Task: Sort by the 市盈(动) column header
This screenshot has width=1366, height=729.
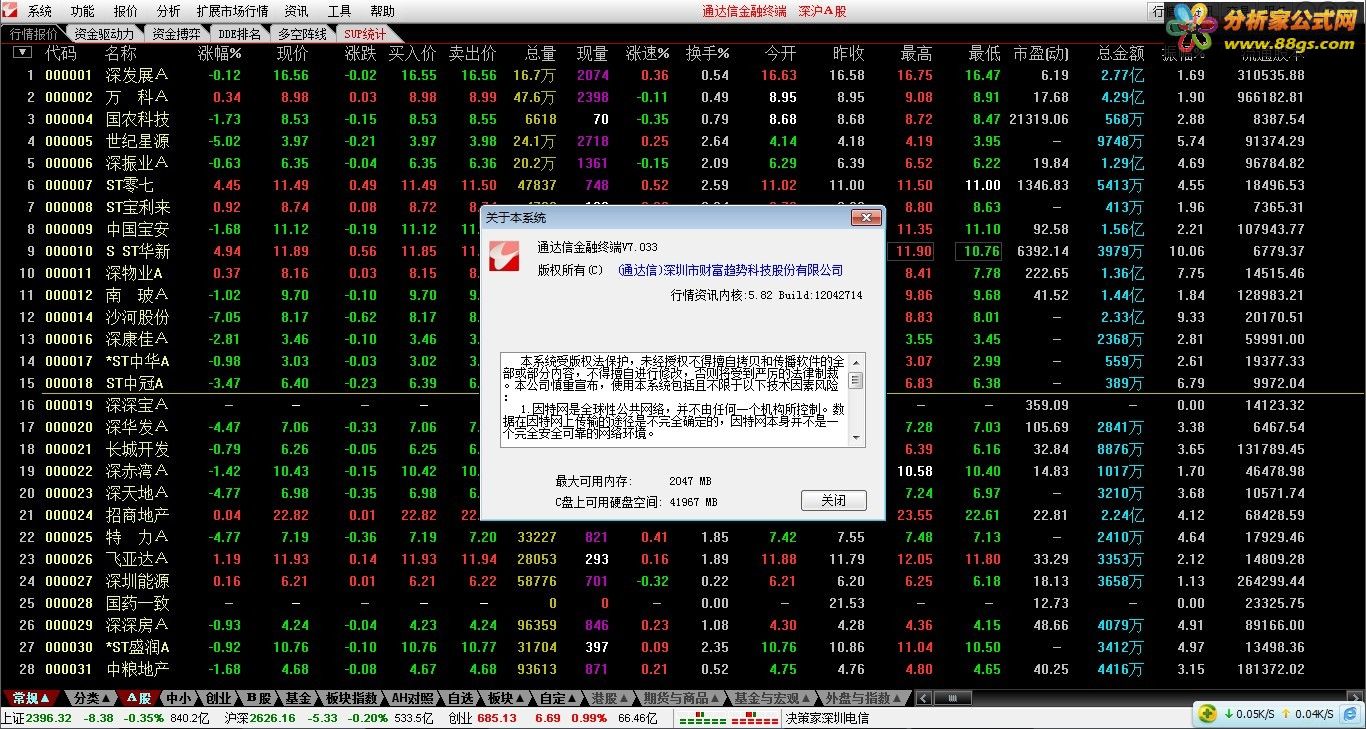Action: (x=1040, y=53)
